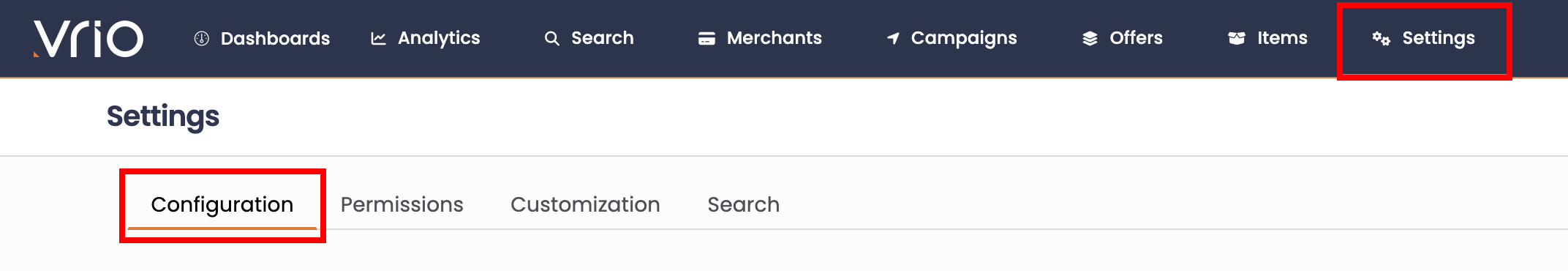Click the Campaigns arrow icon
The image size is (1568, 271).
click(x=893, y=39)
